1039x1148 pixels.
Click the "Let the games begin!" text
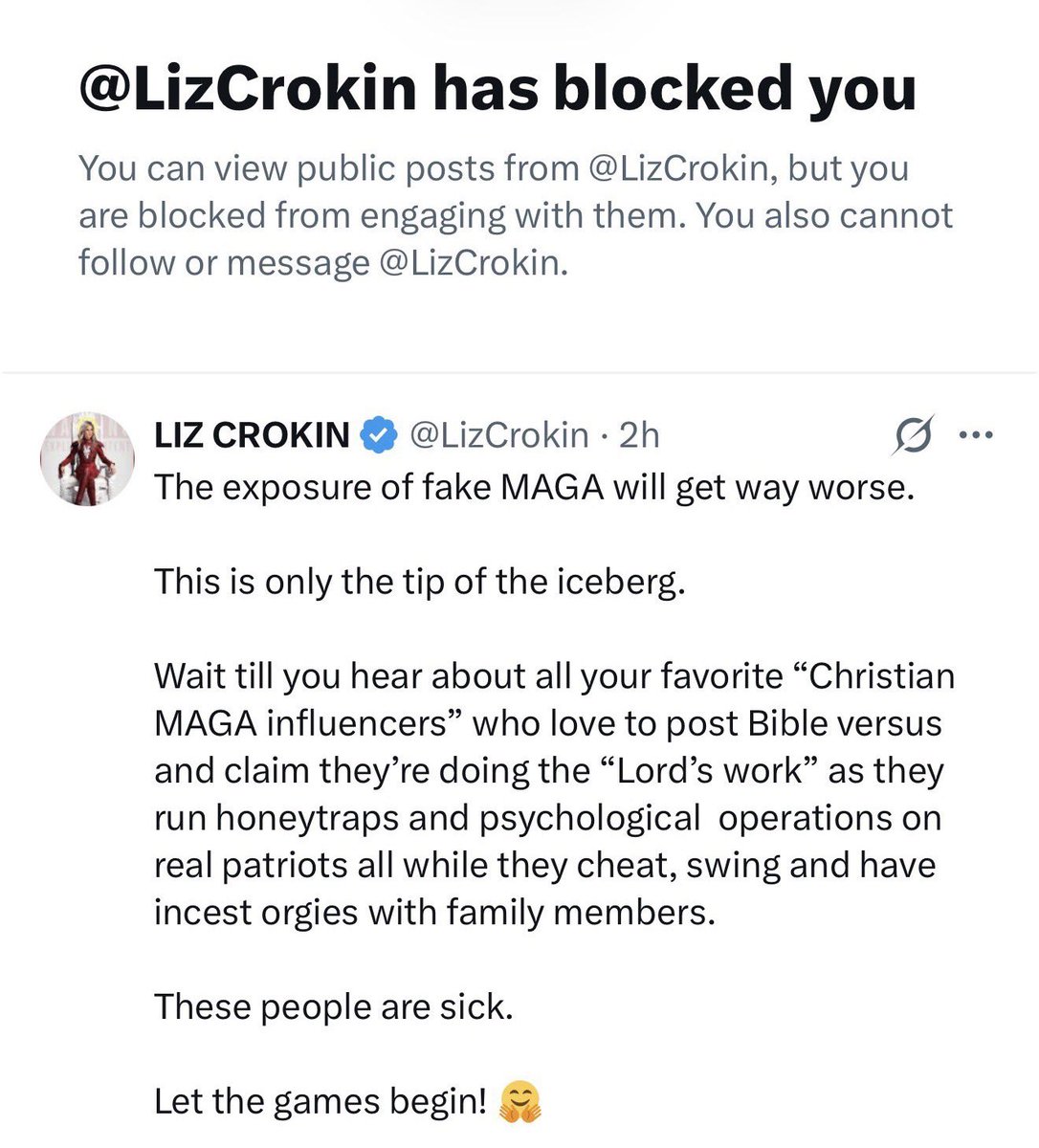[x=321, y=1100]
